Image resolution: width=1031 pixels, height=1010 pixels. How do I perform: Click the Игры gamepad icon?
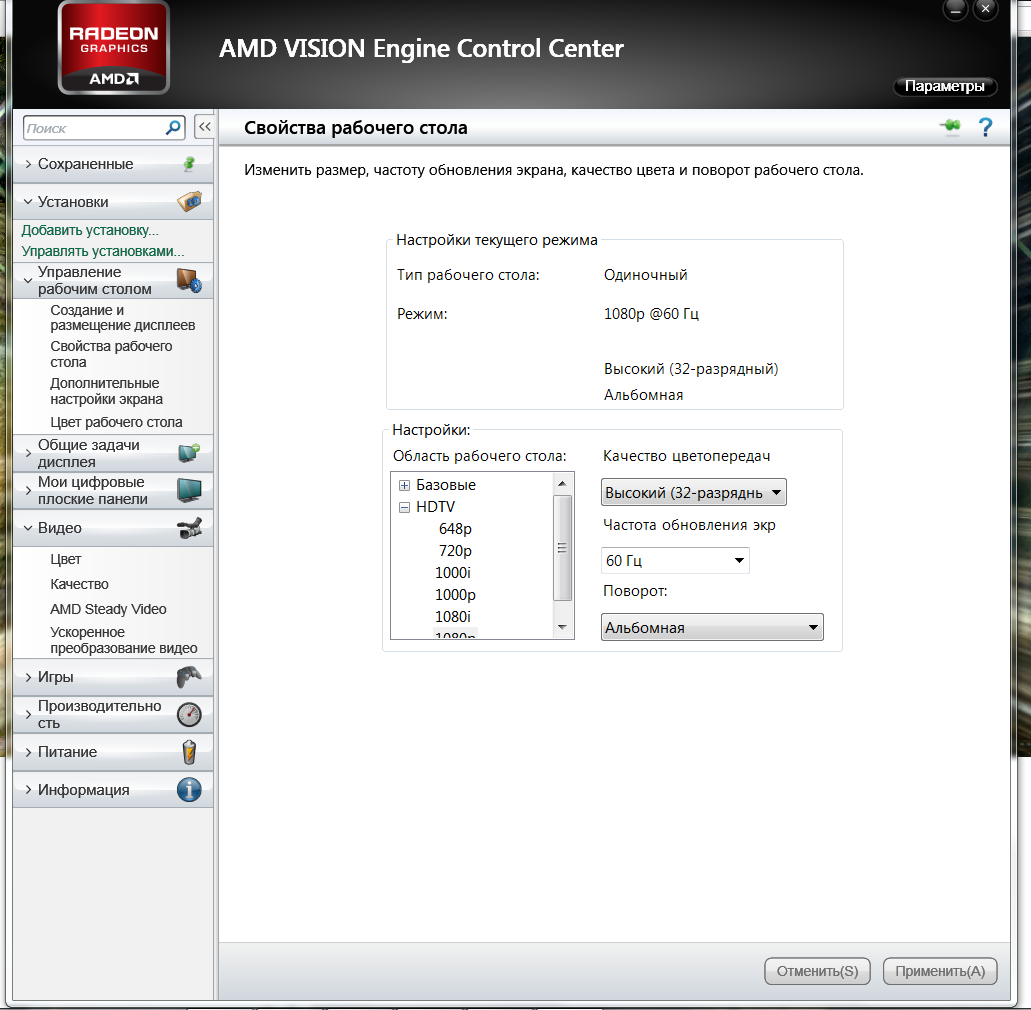pyautogui.click(x=189, y=677)
